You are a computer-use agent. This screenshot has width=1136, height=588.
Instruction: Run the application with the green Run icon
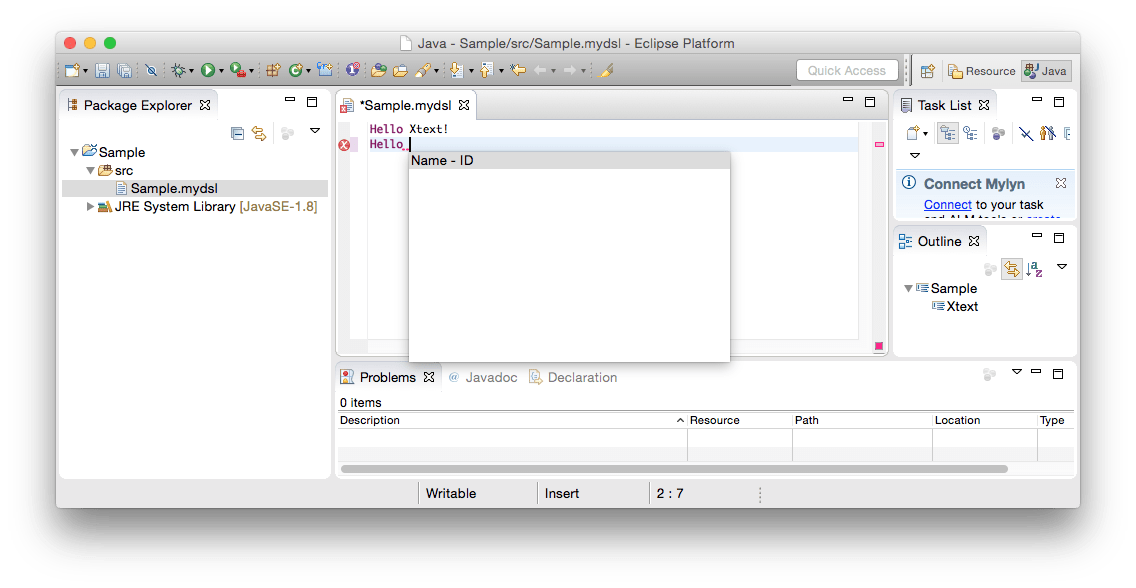click(207, 70)
